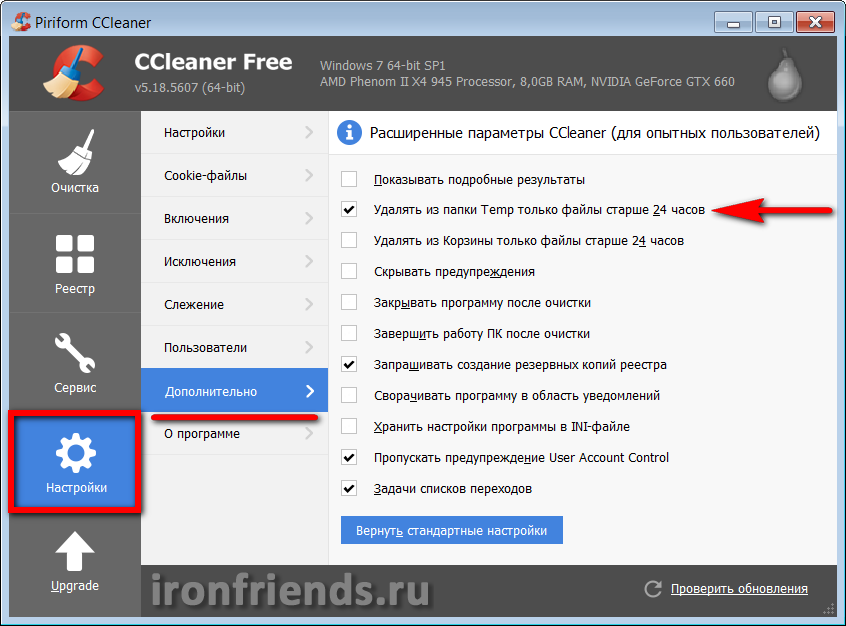The image size is (846, 626).
Task: Open the Включения settings tab
Action: [x=235, y=219]
